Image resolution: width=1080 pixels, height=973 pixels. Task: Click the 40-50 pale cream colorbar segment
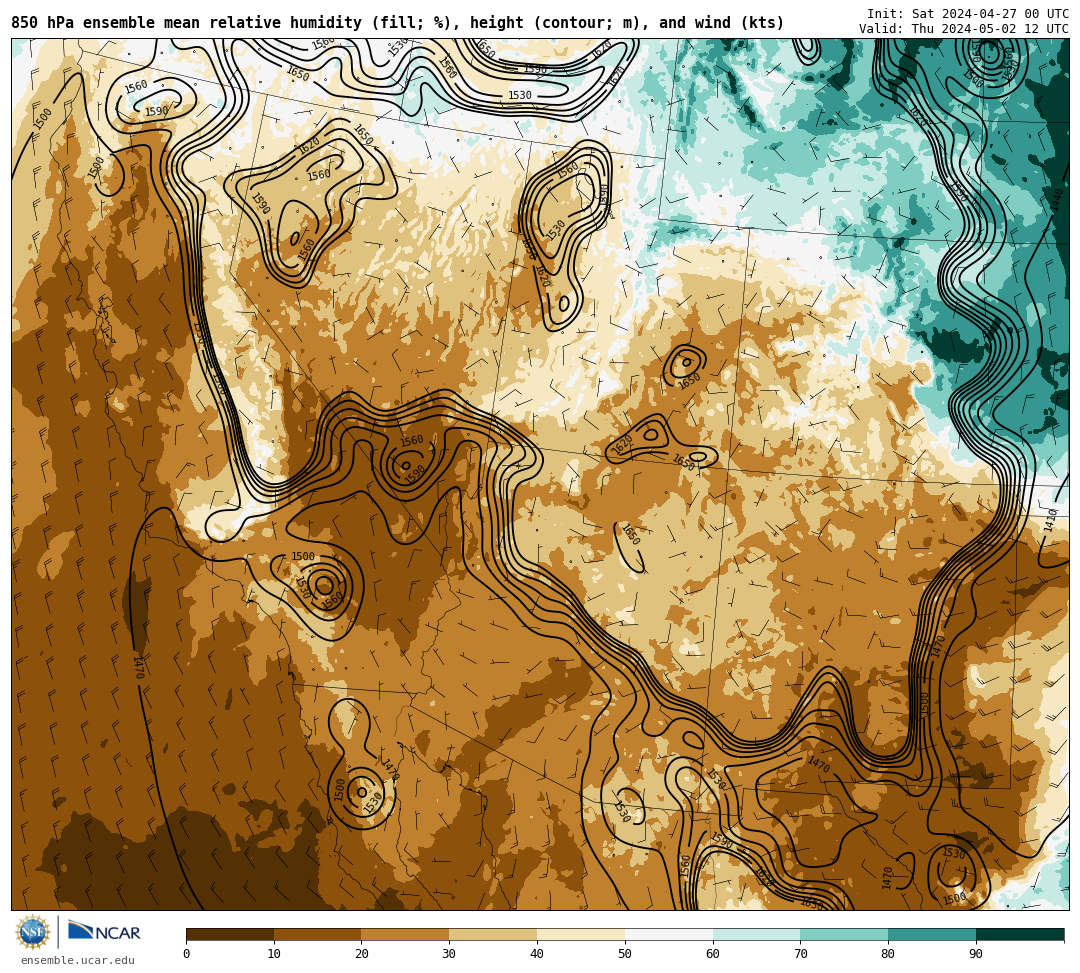tap(581, 934)
